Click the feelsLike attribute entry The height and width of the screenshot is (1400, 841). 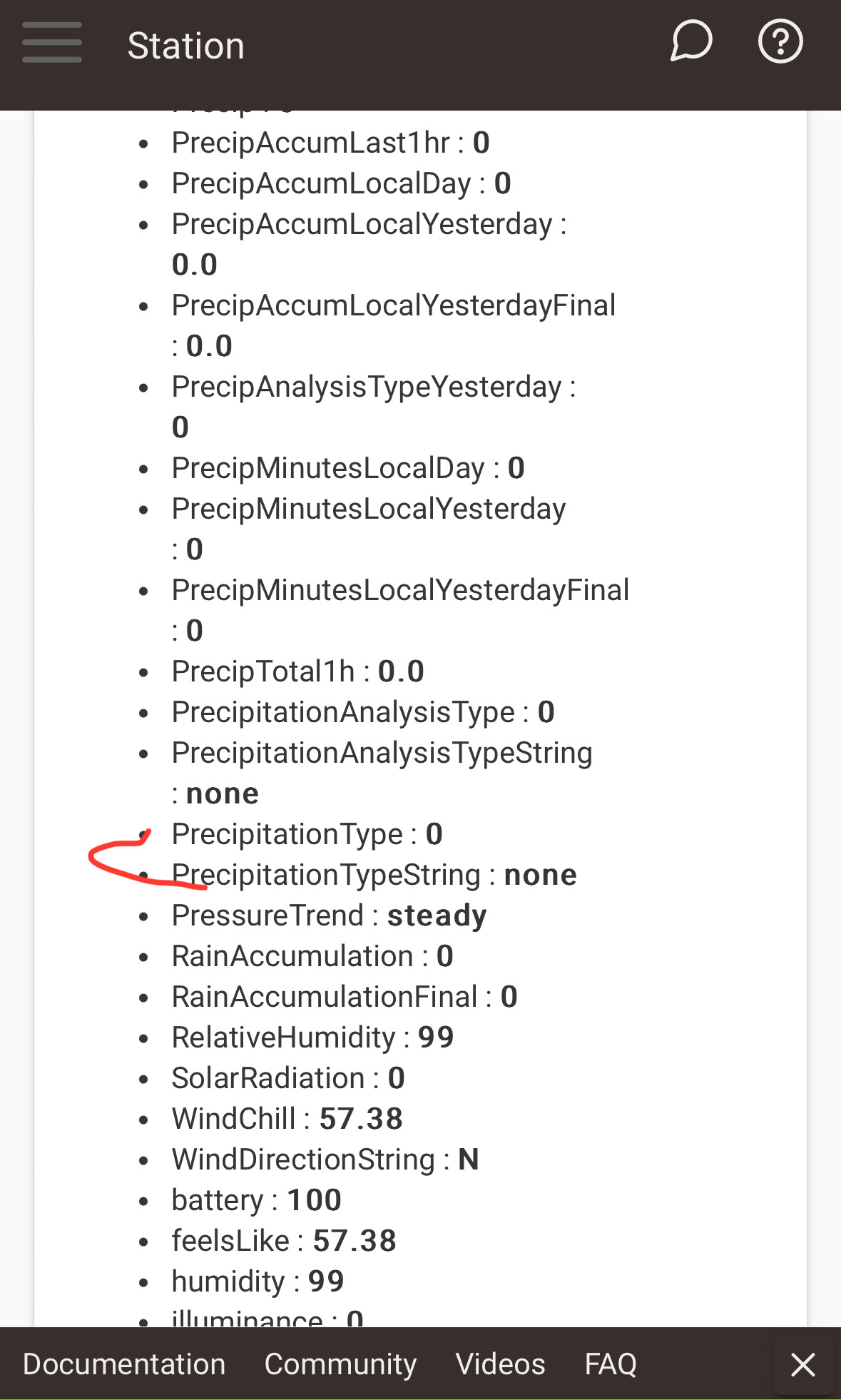[283, 1241]
